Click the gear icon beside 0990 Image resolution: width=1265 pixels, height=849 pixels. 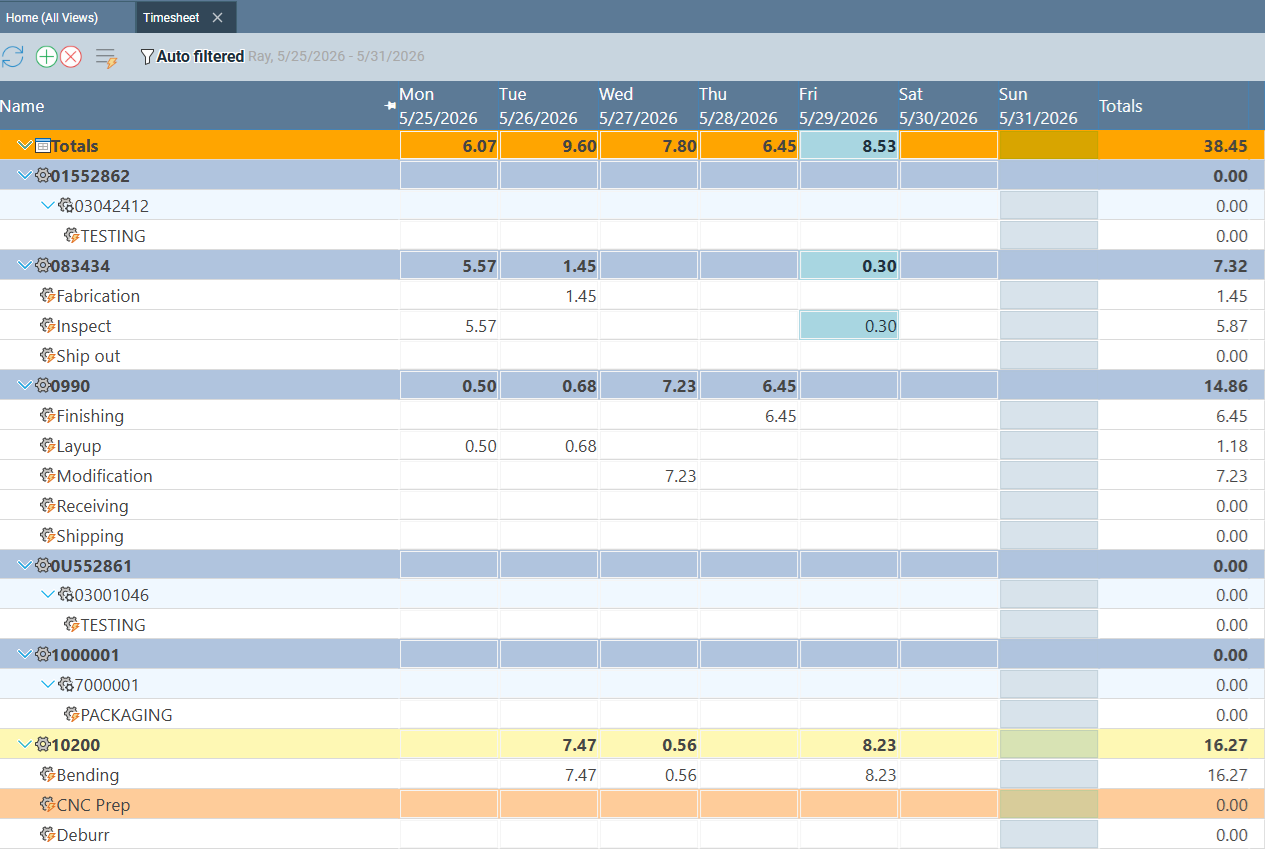(x=42, y=386)
